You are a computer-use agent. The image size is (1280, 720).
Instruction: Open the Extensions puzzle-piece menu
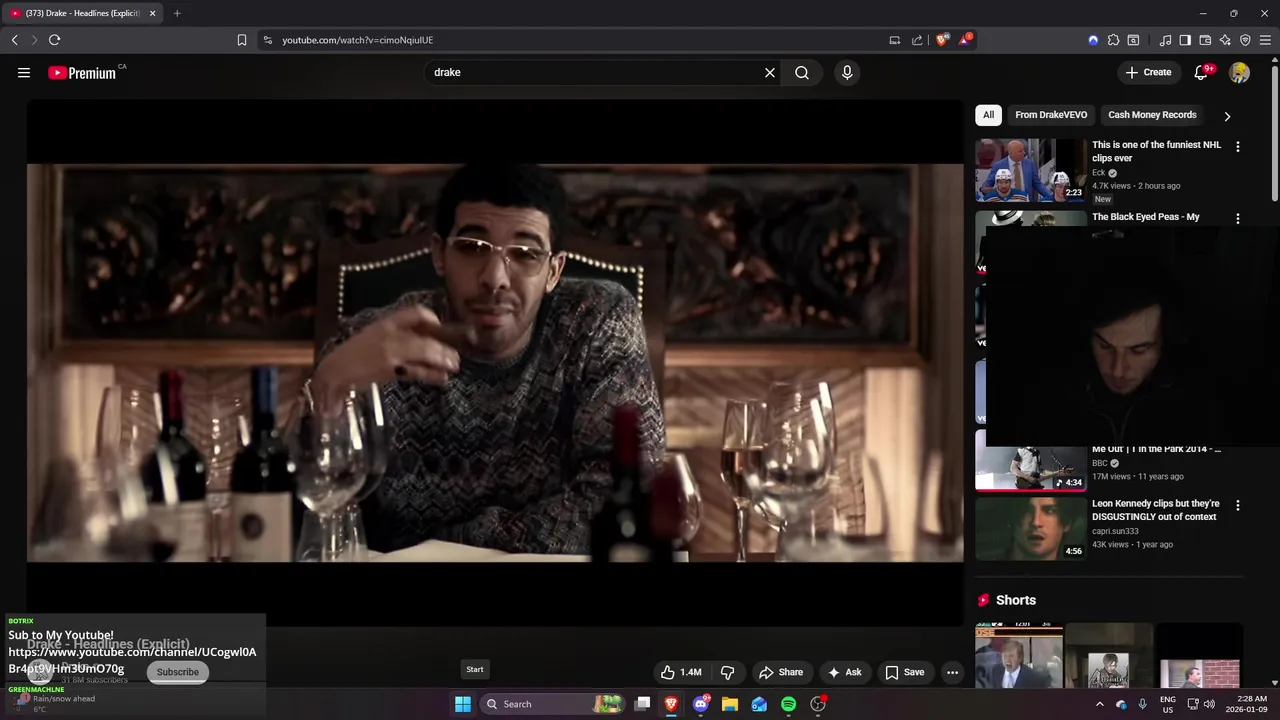pos(1113,40)
